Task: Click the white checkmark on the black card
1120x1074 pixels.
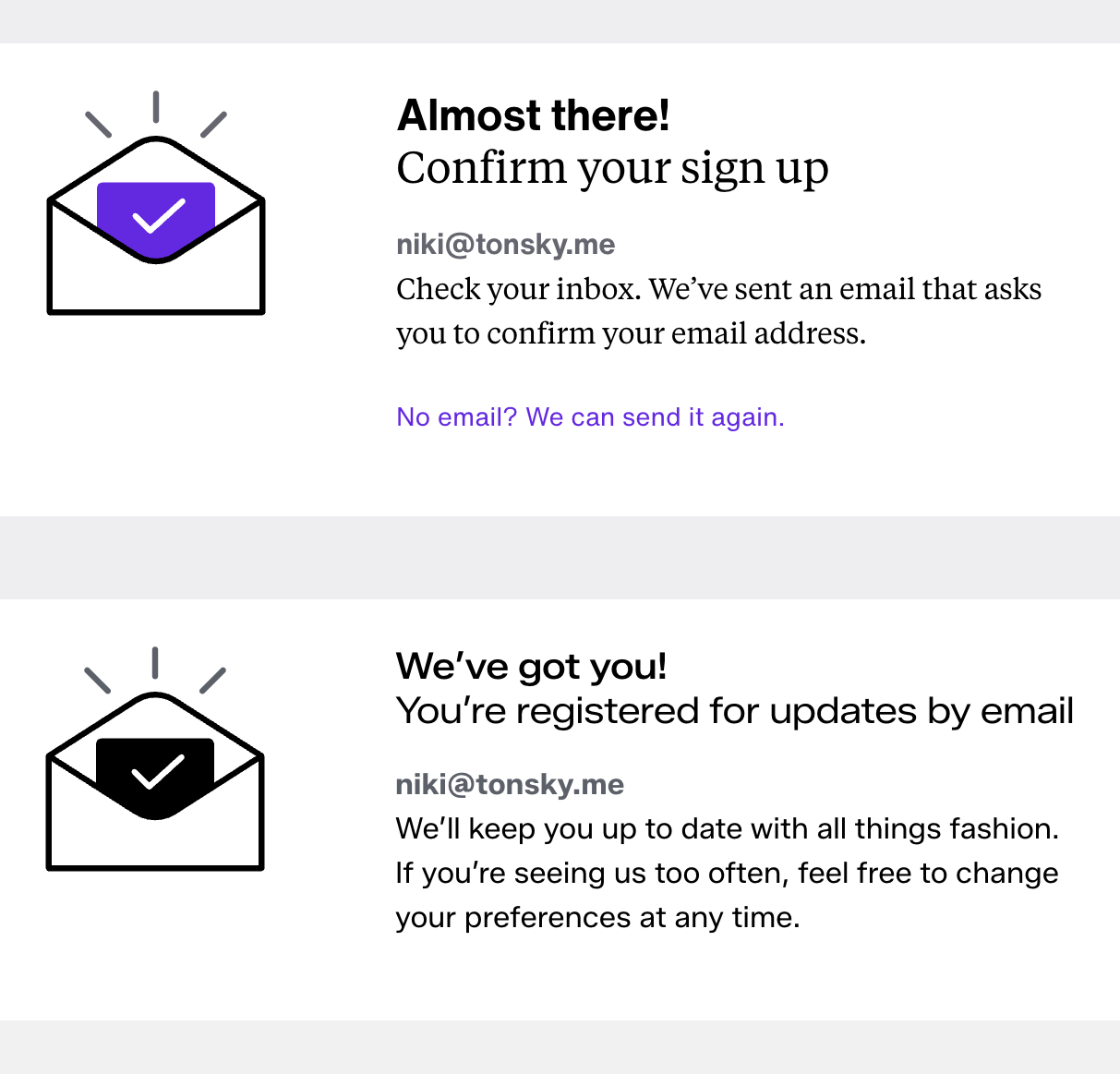Action: click(x=158, y=772)
